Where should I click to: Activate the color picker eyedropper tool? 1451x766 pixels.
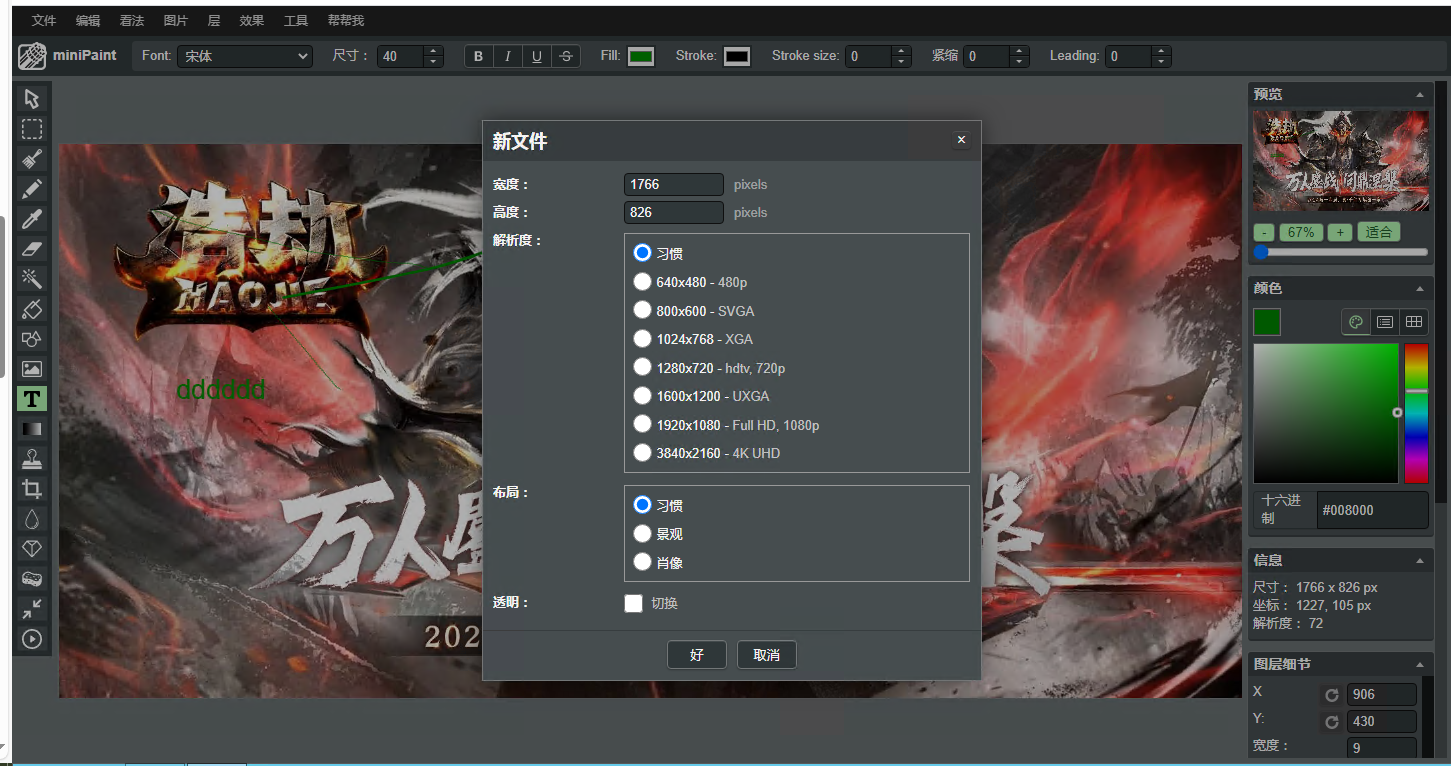32,218
